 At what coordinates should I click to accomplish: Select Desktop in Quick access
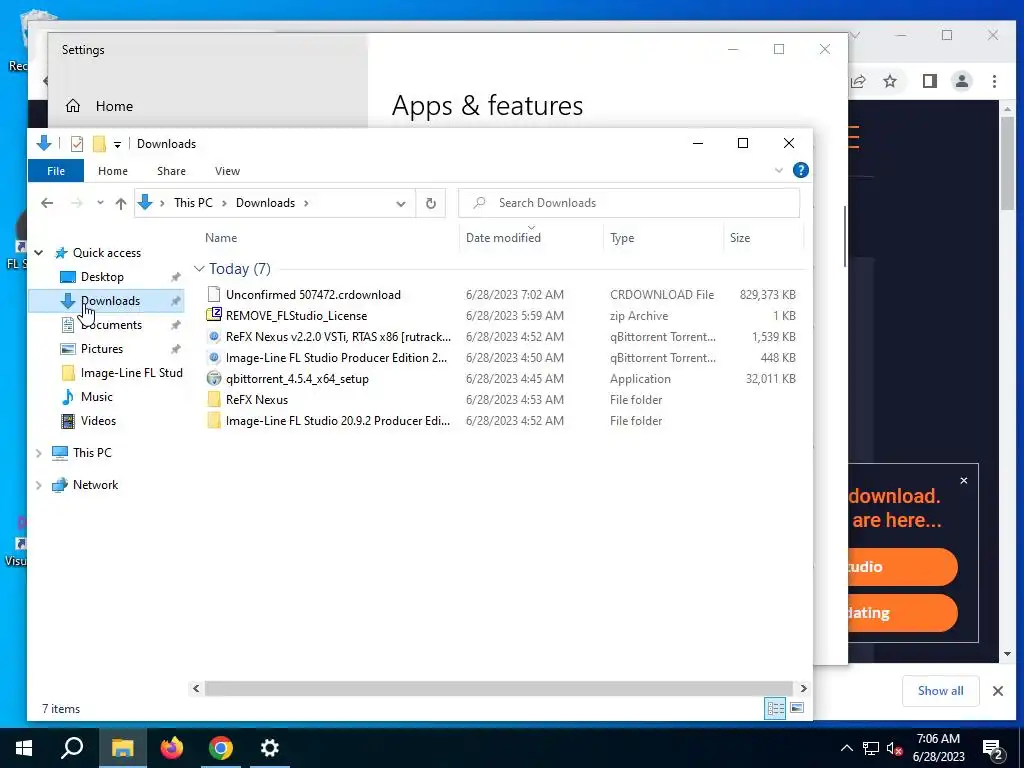pos(102,277)
